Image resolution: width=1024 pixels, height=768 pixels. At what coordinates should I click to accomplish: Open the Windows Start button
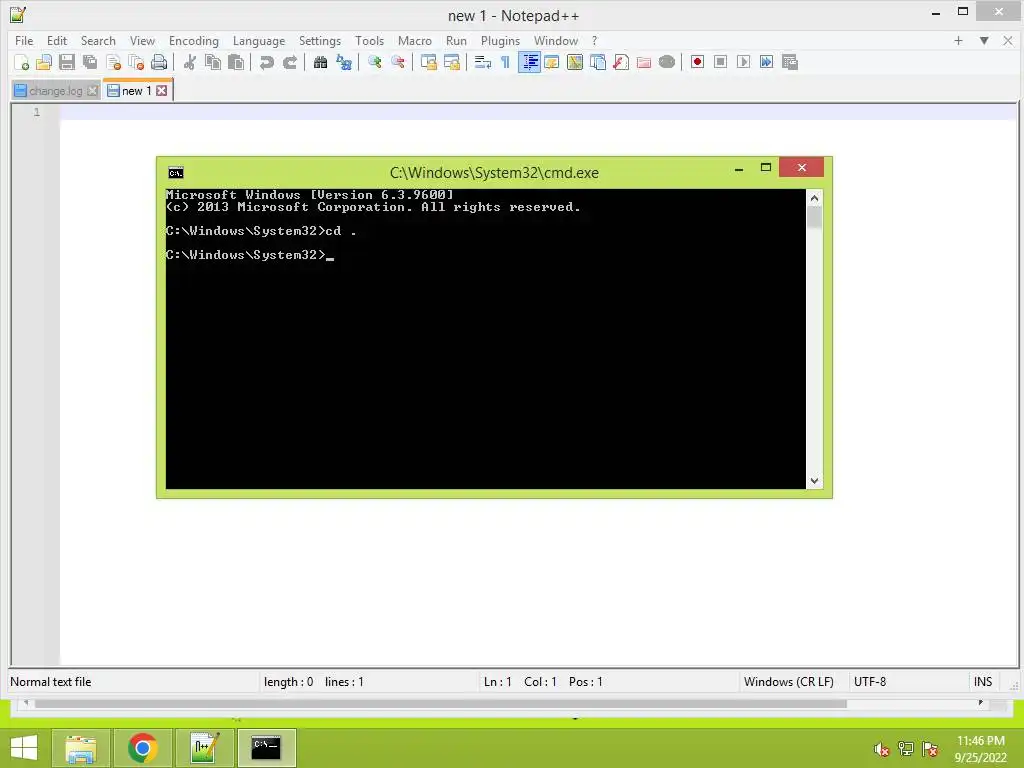tap(24, 748)
